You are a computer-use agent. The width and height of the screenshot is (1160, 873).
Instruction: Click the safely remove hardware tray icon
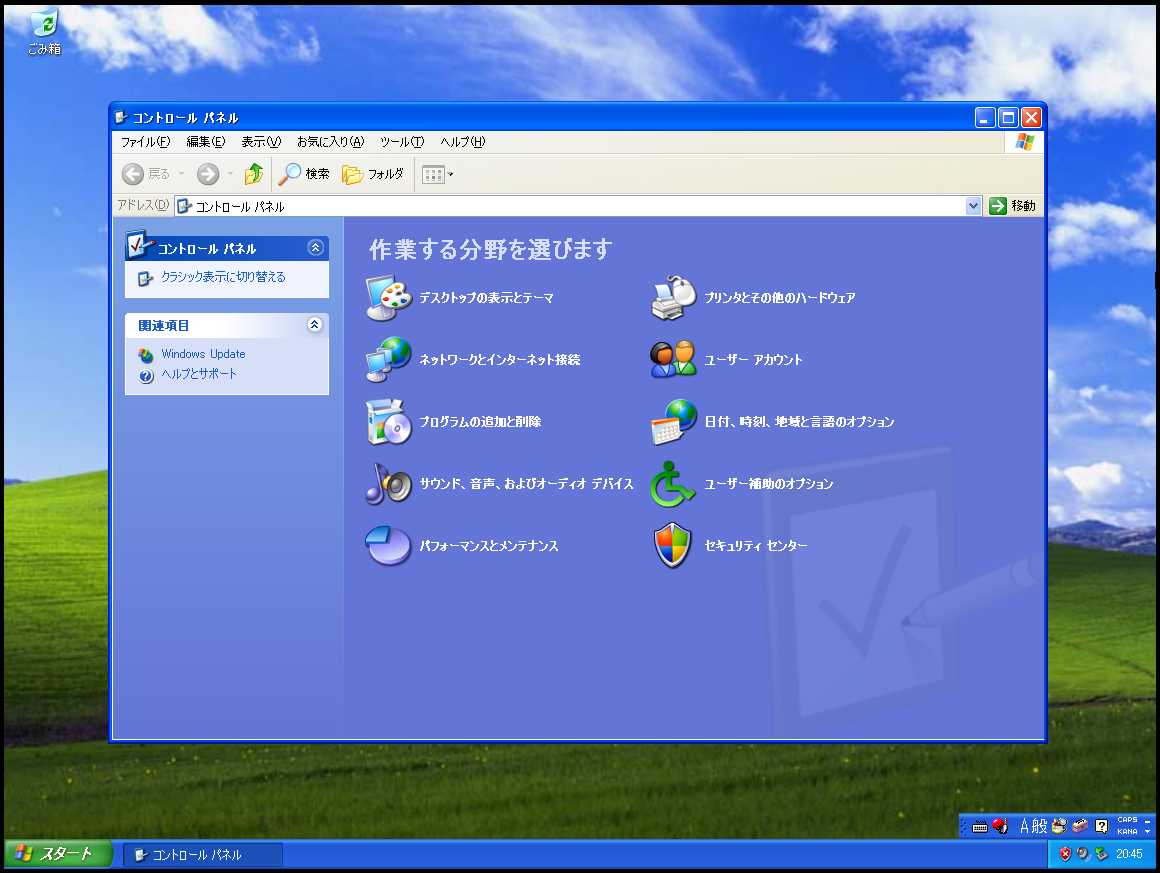pyautogui.click(x=1101, y=854)
